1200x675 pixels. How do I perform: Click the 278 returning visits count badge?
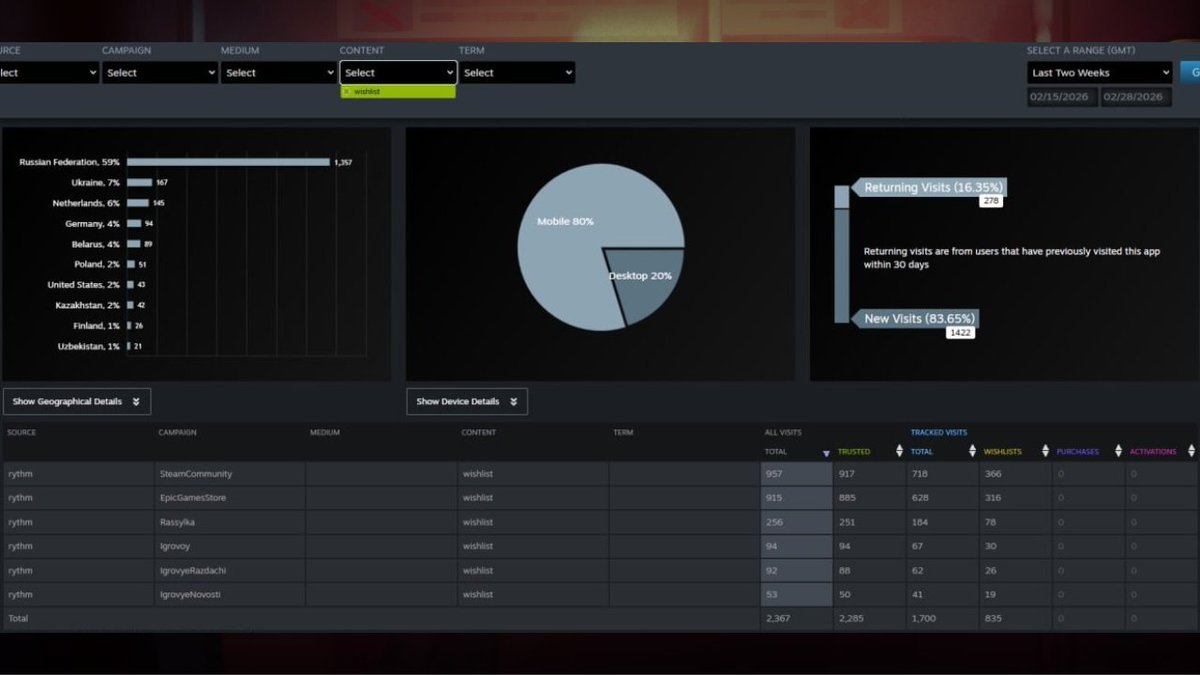[x=990, y=201]
